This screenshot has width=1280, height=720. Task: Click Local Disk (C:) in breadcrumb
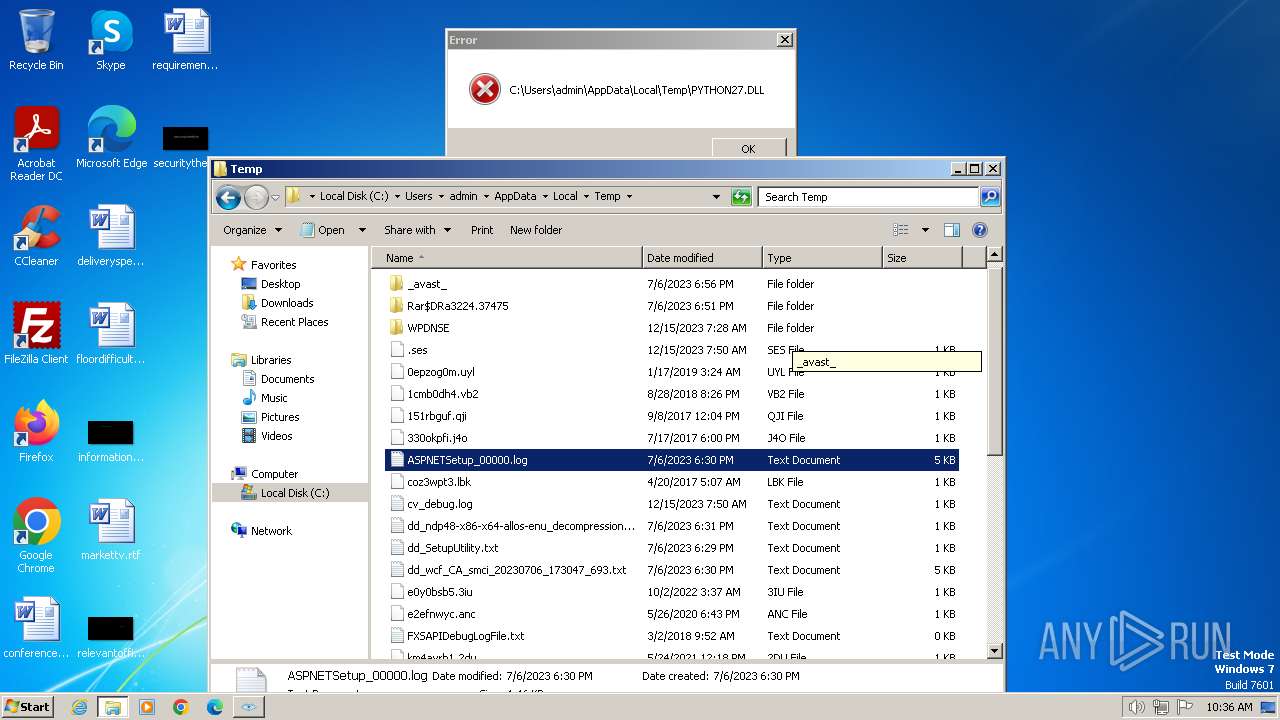click(354, 197)
